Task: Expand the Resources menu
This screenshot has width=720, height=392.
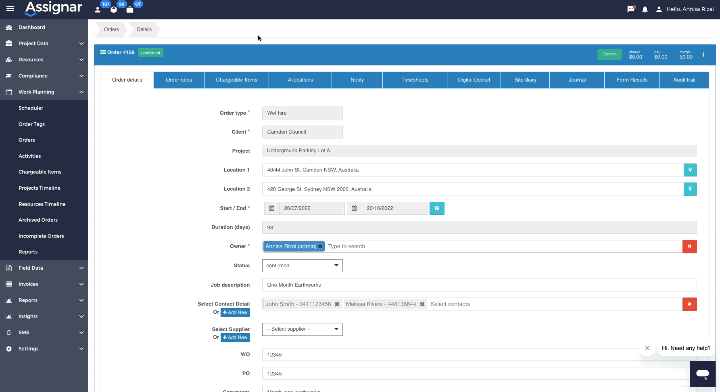Action: pos(81,60)
